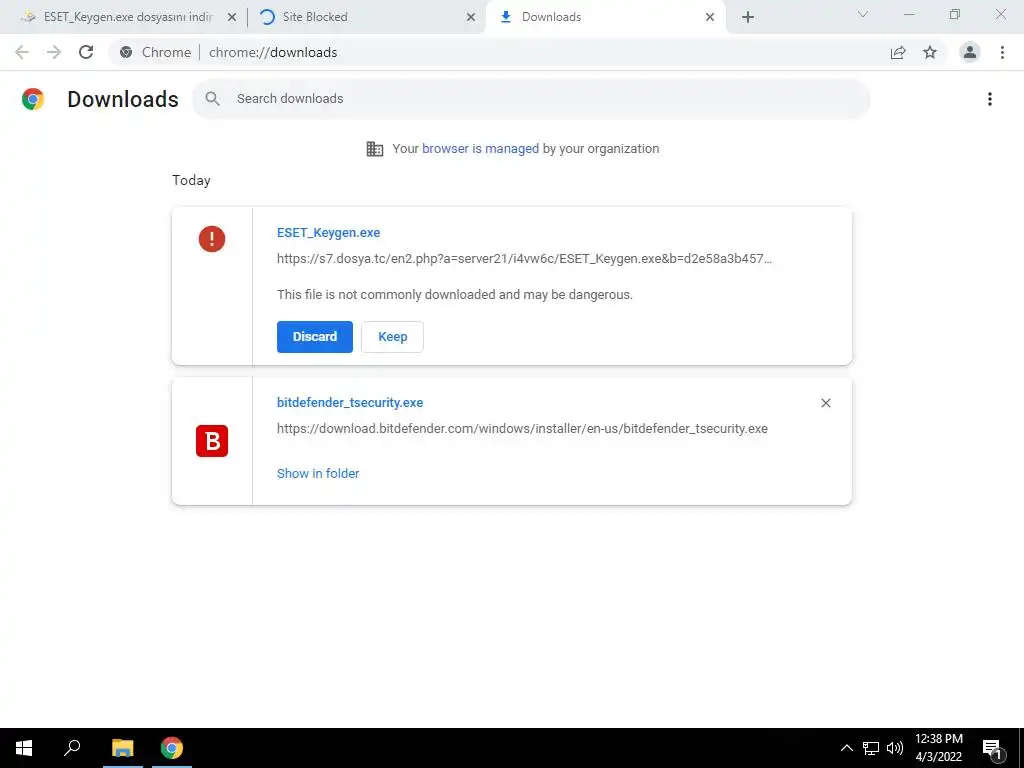The width and height of the screenshot is (1024, 768).
Task: Click the Chrome logo beside Downloads heading
Action: coord(33,99)
